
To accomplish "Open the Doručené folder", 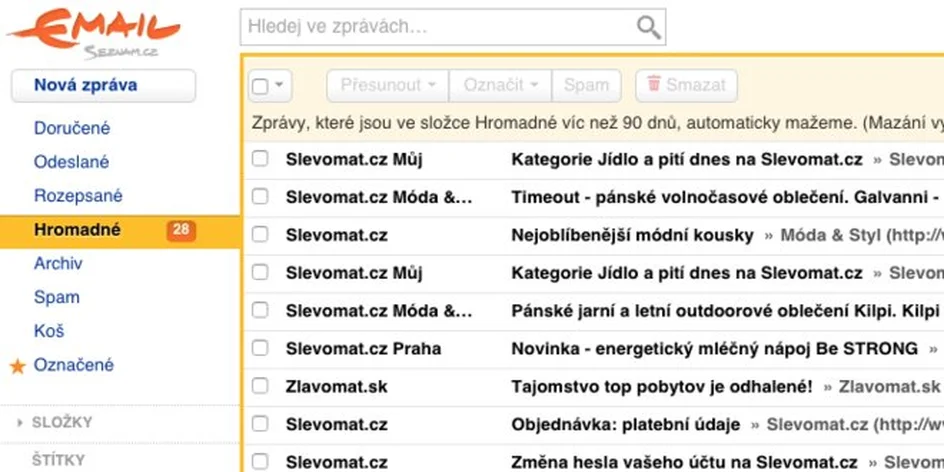I will [72, 128].
